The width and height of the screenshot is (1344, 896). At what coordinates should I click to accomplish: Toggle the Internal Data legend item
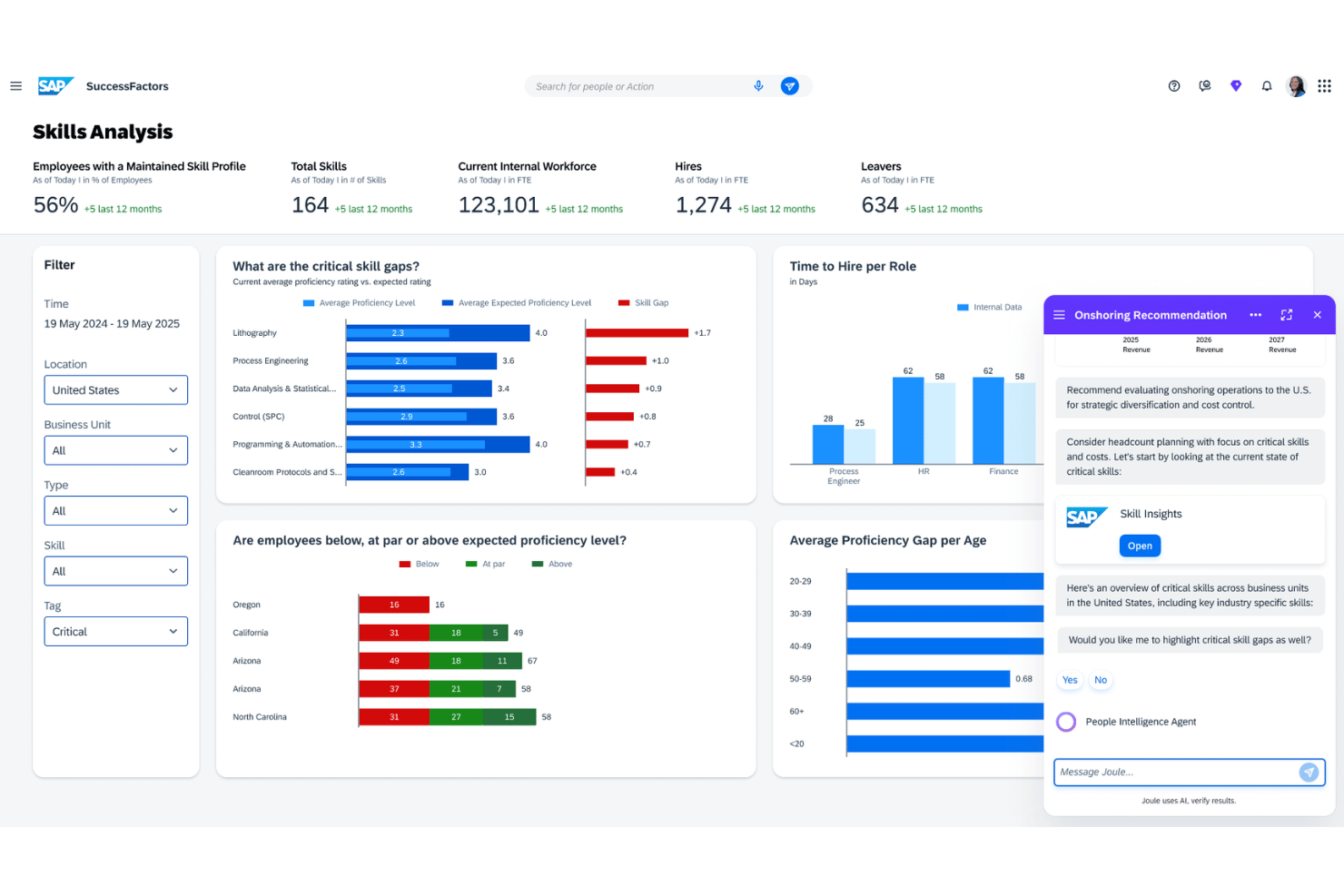click(x=989, y=308)
